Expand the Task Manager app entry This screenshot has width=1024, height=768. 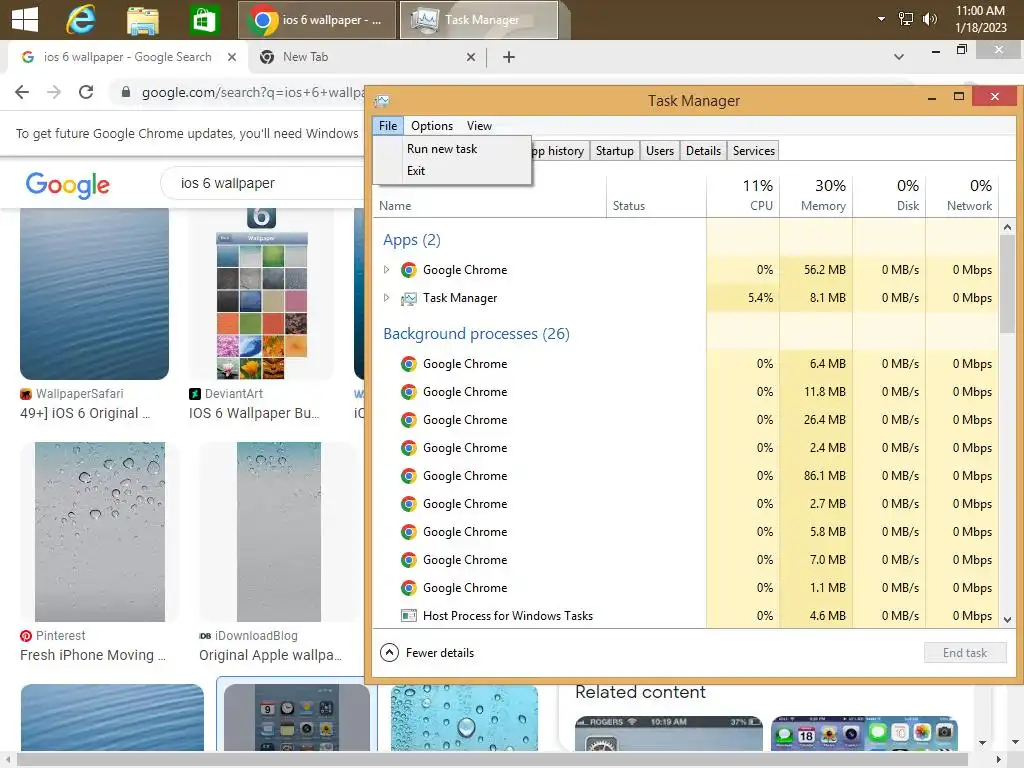(387, 297)
